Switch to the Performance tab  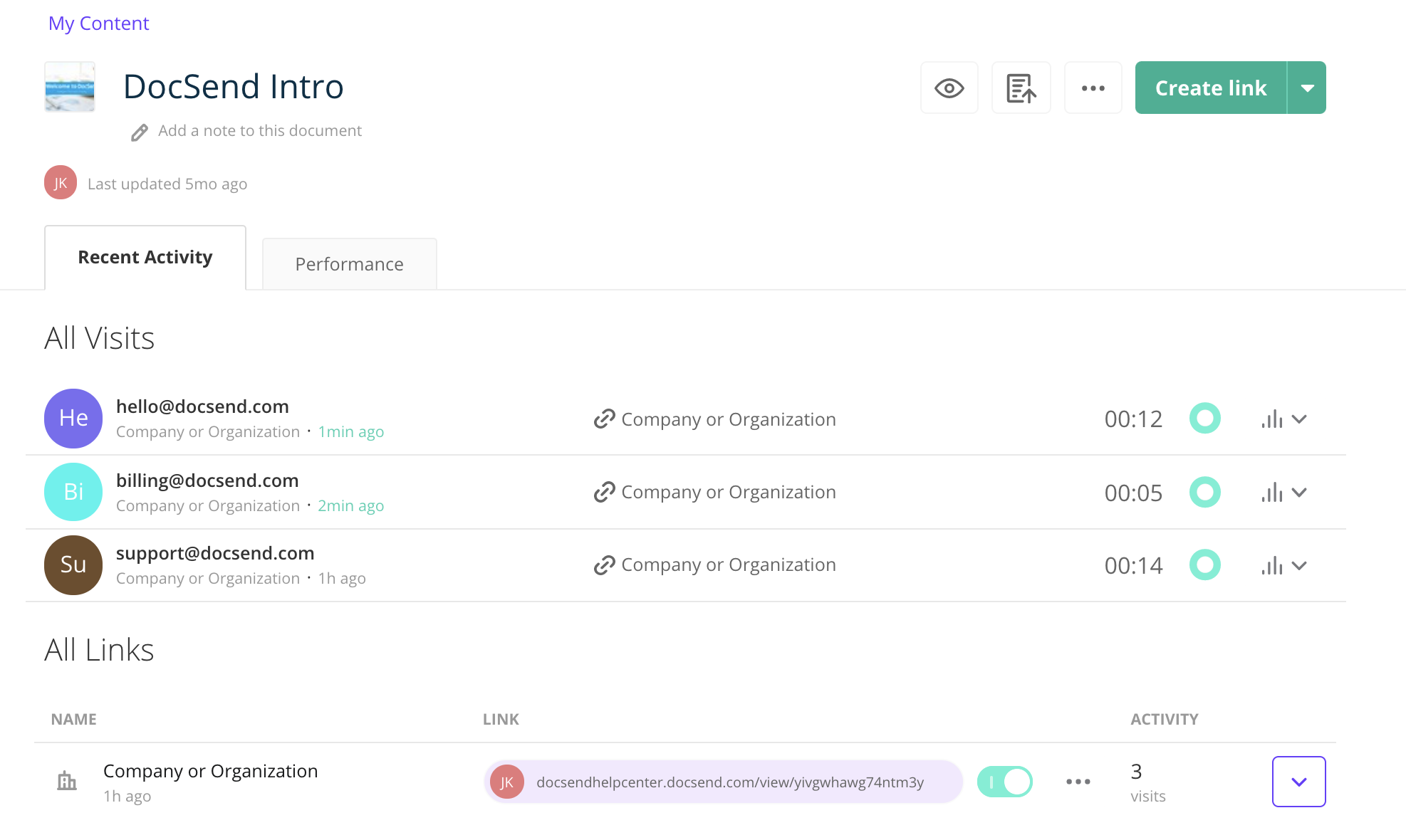(x=350, y=264)
